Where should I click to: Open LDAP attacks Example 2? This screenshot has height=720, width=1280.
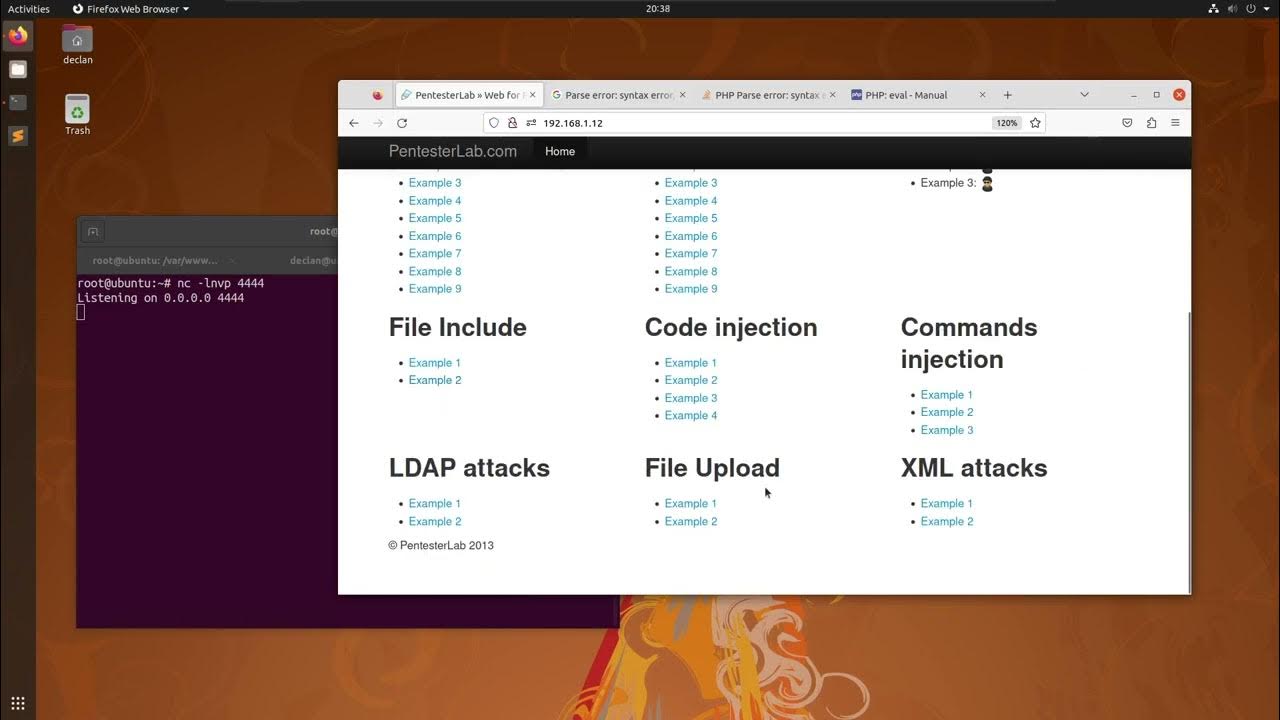(x=435, y=522)
